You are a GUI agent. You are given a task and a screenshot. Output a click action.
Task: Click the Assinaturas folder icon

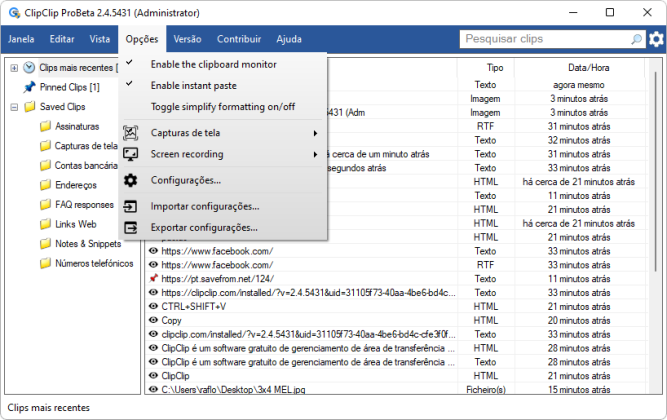[x=45, y=126]
